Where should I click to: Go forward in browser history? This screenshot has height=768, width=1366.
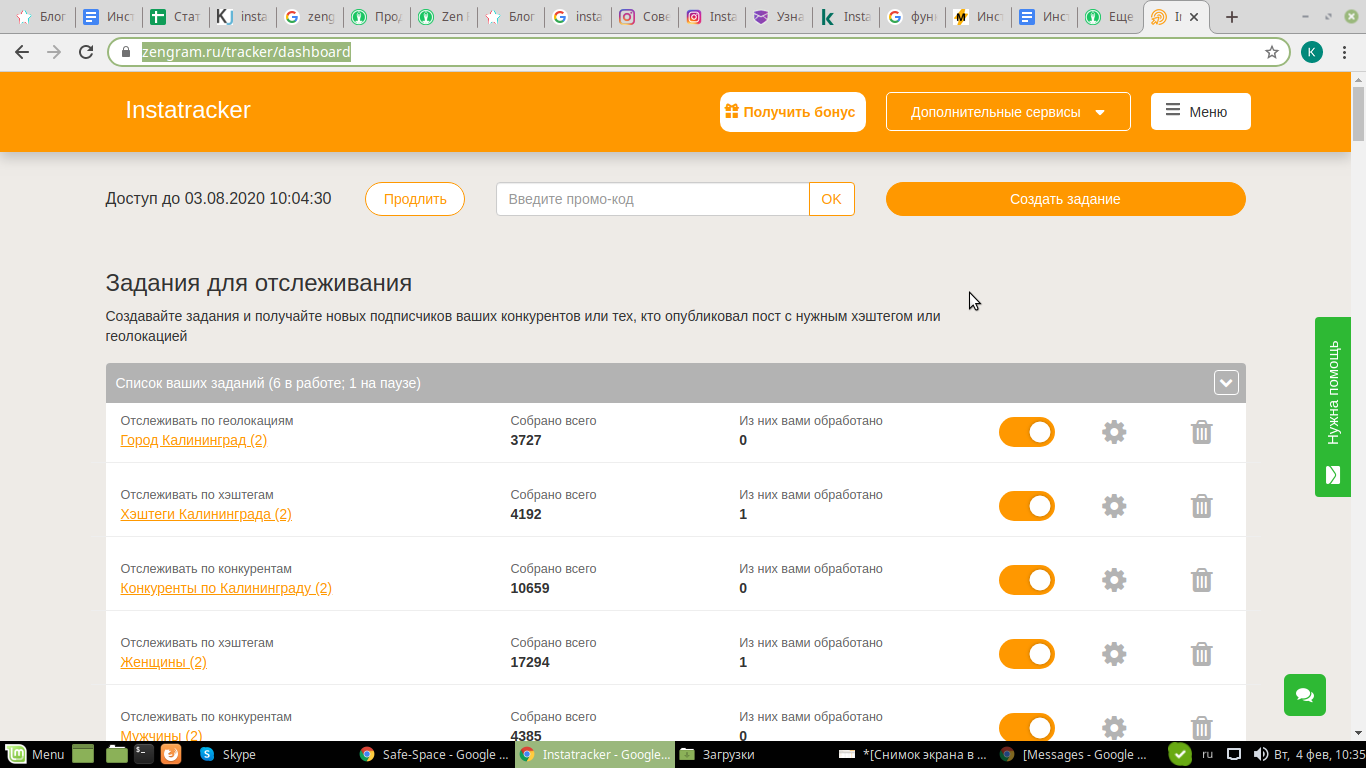pos(54,52)
